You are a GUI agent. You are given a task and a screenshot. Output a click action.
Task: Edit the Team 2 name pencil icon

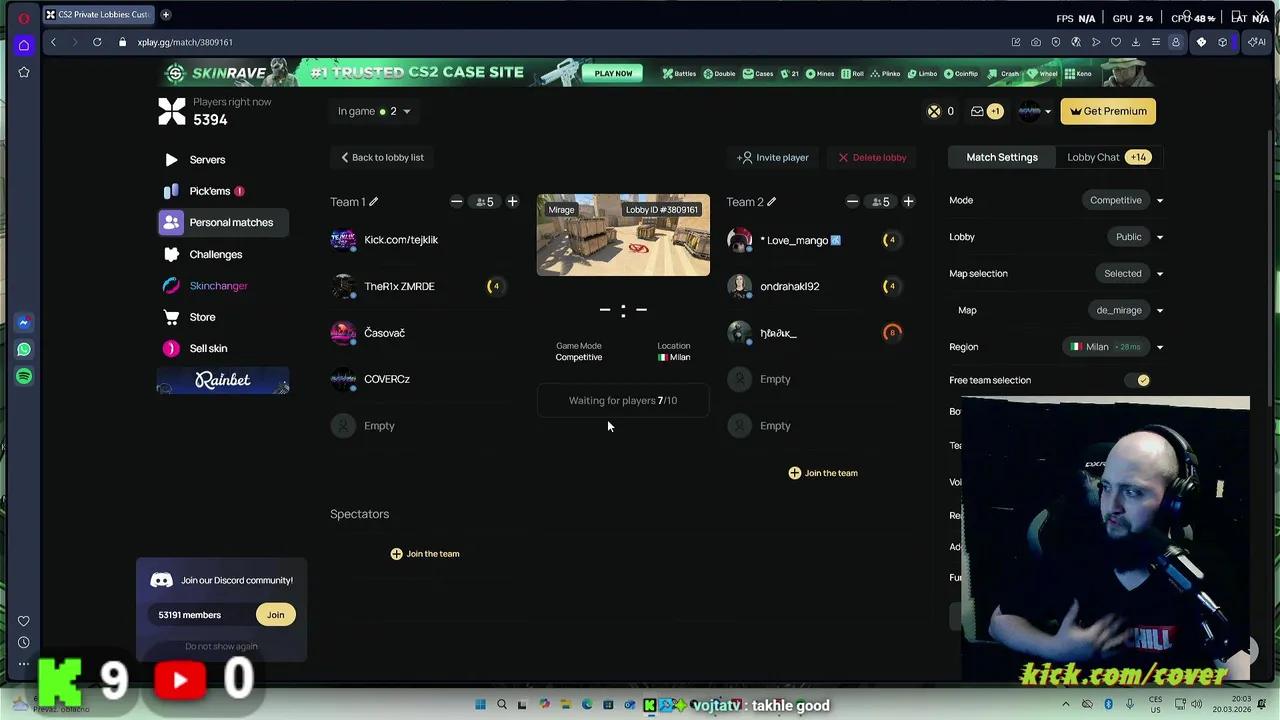771,202
